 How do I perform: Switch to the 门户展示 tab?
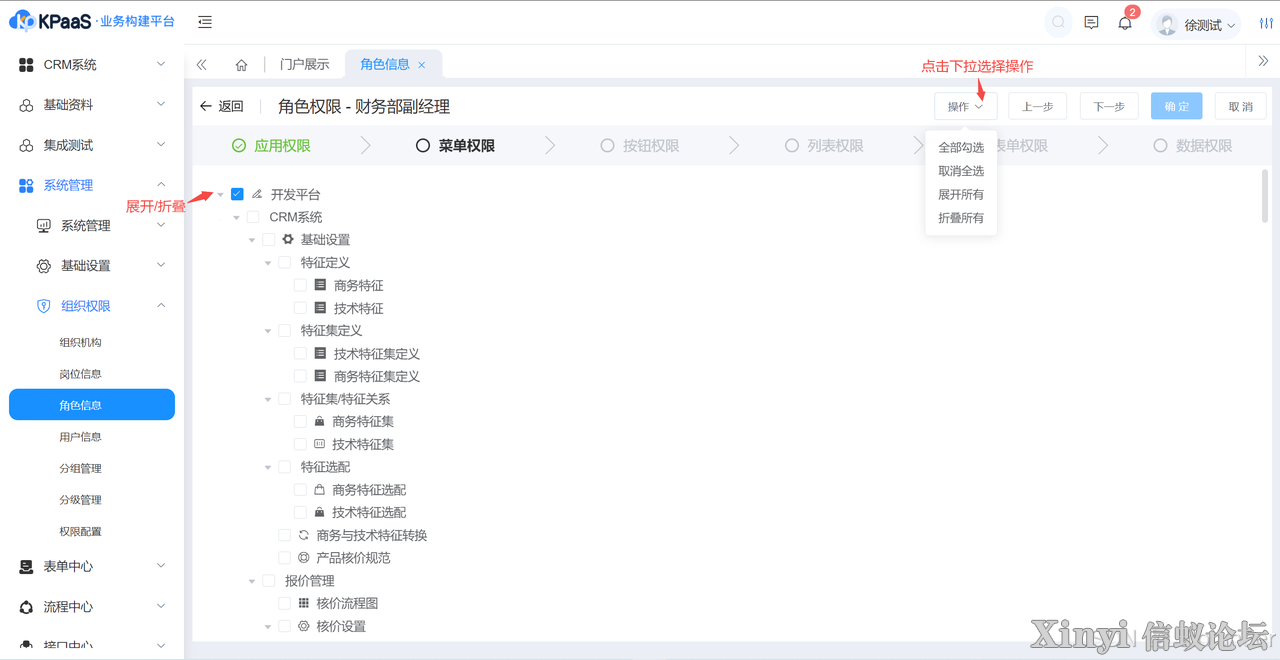pos(305,64)
